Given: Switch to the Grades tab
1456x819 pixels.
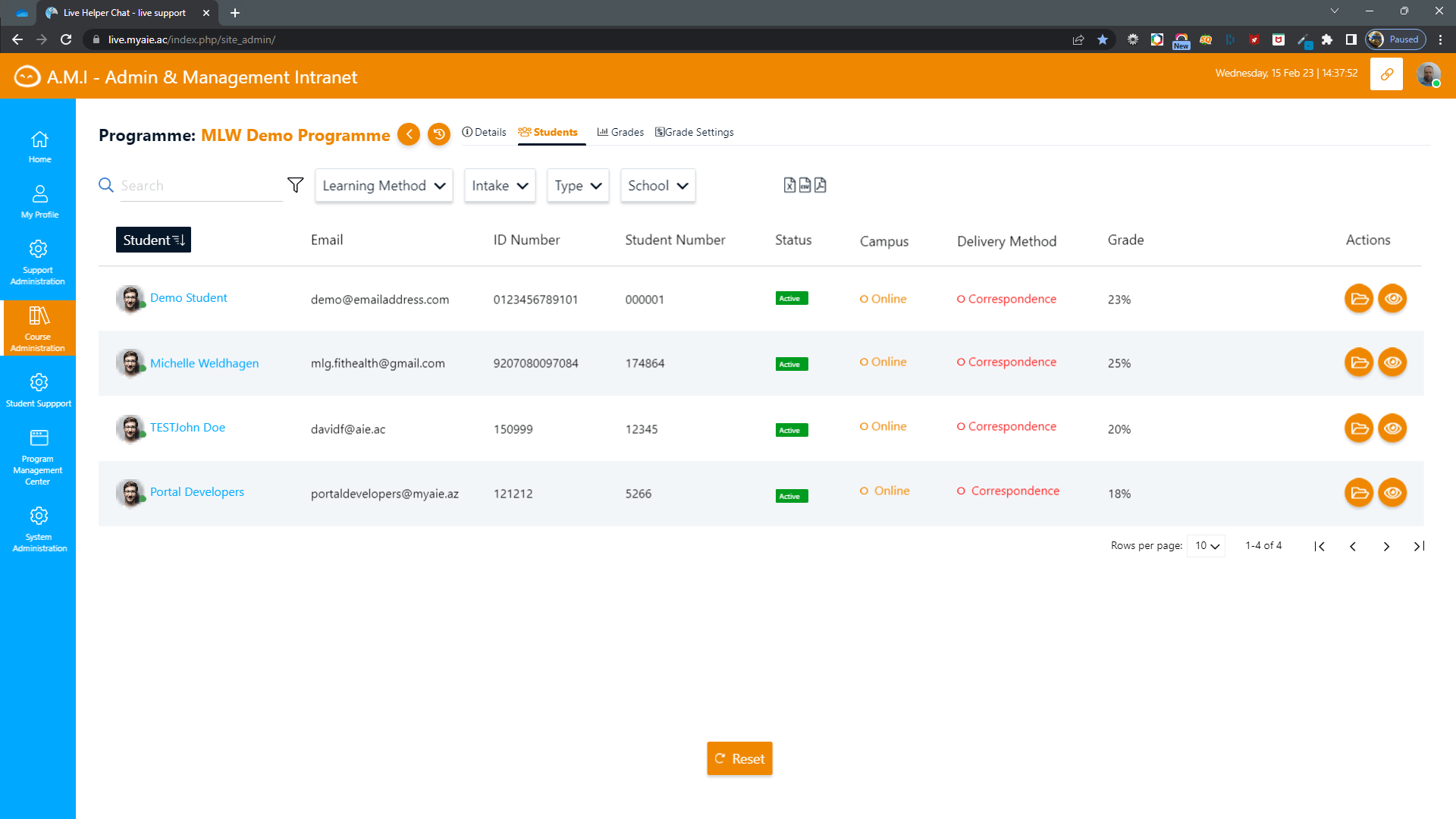Looking at the screenshot, I should click(620, 132).
